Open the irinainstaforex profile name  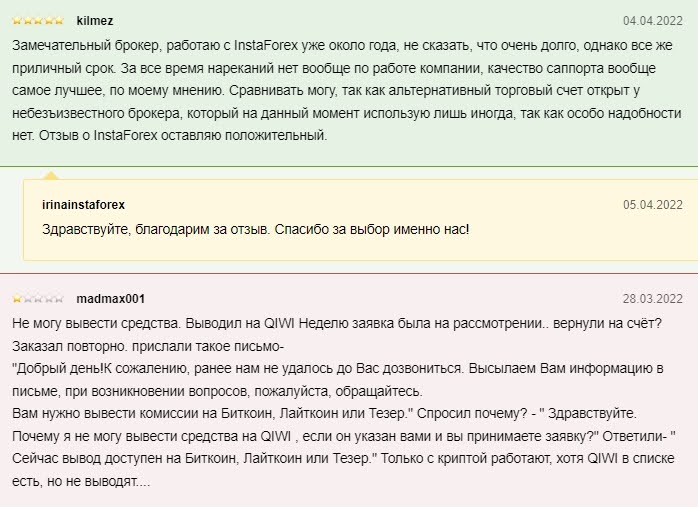(x=83, y=205)
